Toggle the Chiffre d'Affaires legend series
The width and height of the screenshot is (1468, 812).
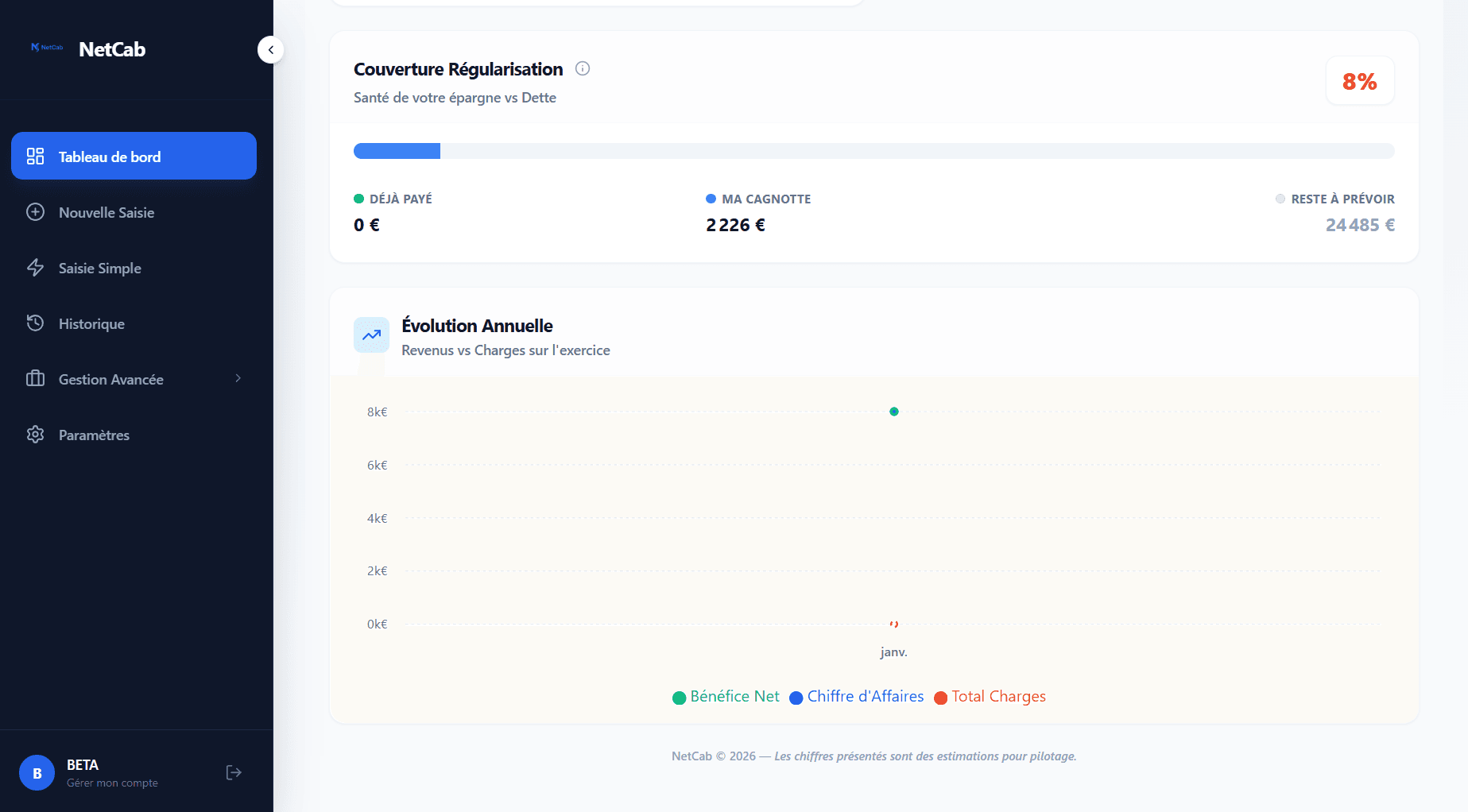coord(856,697)
